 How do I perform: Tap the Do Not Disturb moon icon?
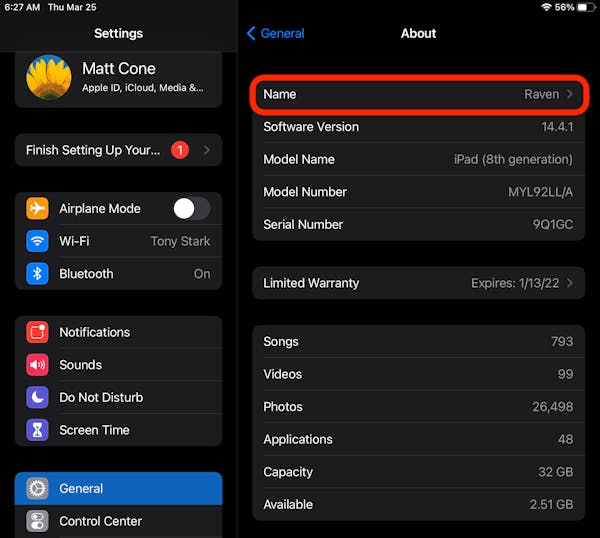(x=37, y=397)
